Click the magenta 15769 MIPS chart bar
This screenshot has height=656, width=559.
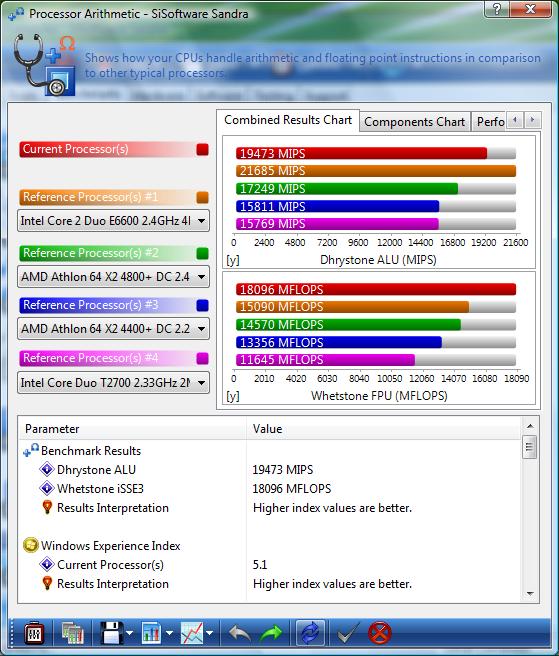[x=337, y=223]
